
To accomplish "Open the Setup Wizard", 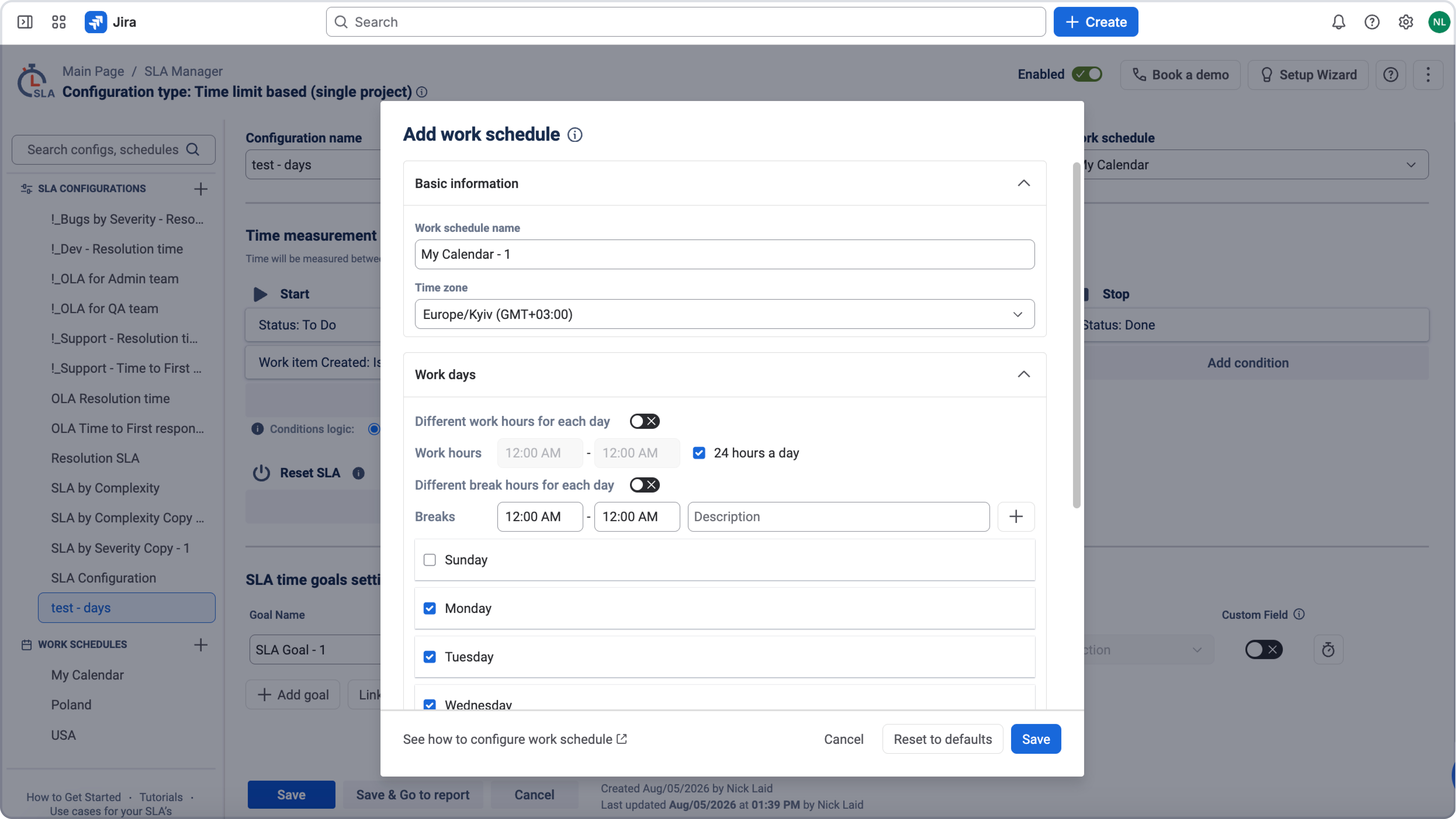I will coord(1308,75).
